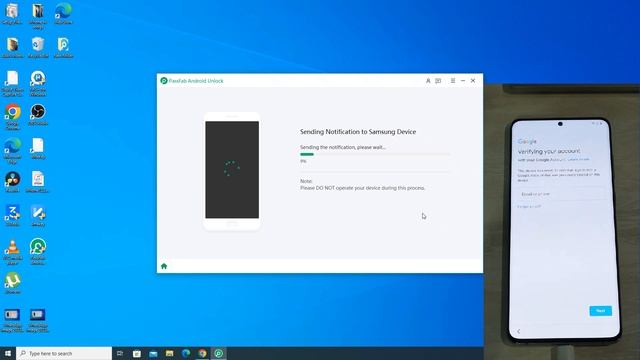
Task: Minimize the PassFab Android Unlock window
Action: pos(463,81)
